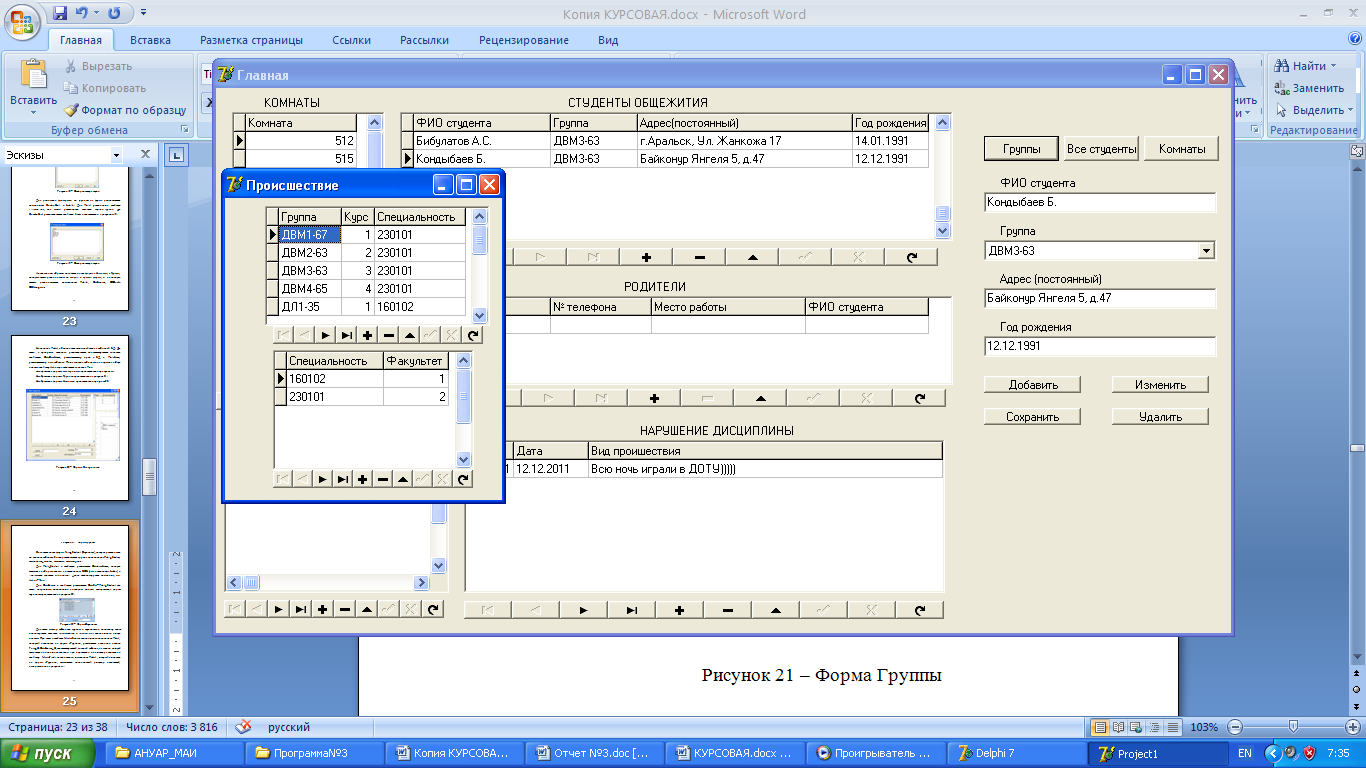This screenshot has width=1366, height=768.
Task: Expand the Выделить dropdown in the ribbon
Action: (x=1350, y=110)
